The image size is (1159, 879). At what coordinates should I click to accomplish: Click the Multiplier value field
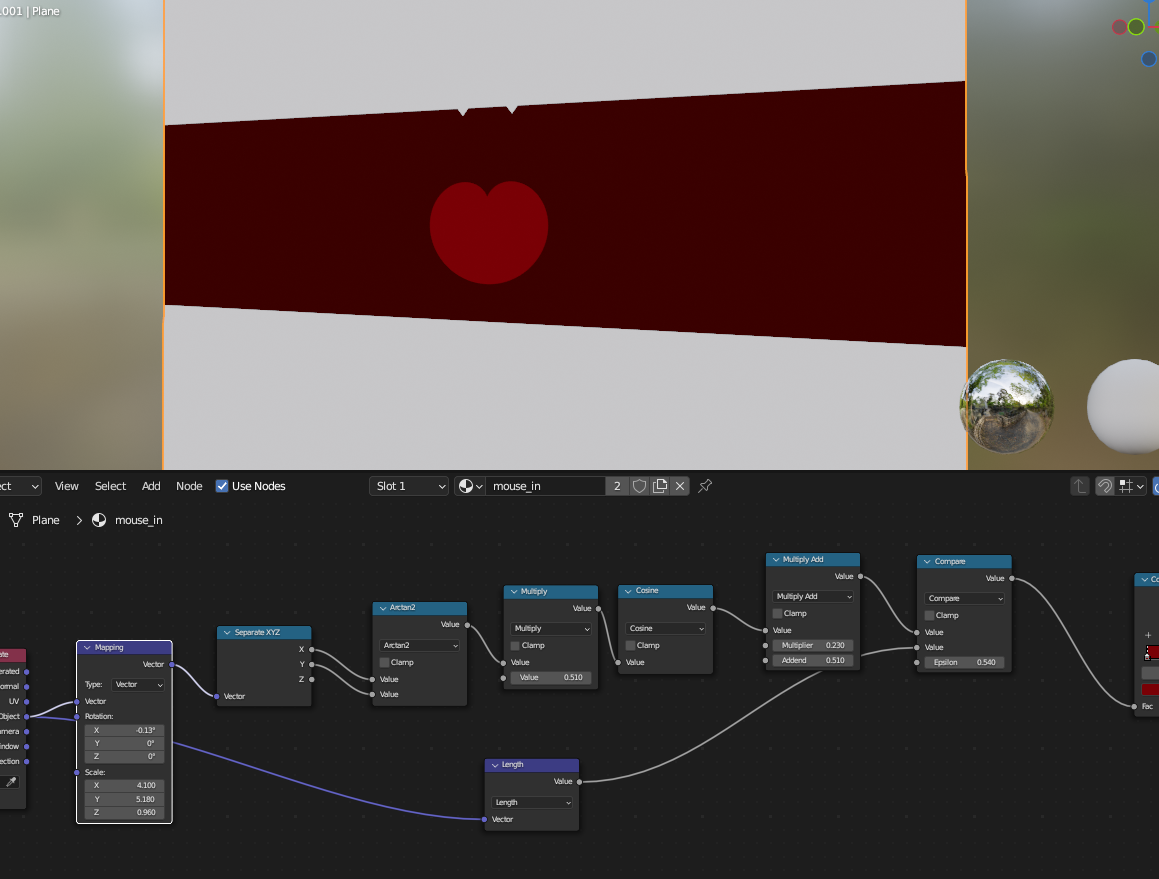(x=813, y=645)
